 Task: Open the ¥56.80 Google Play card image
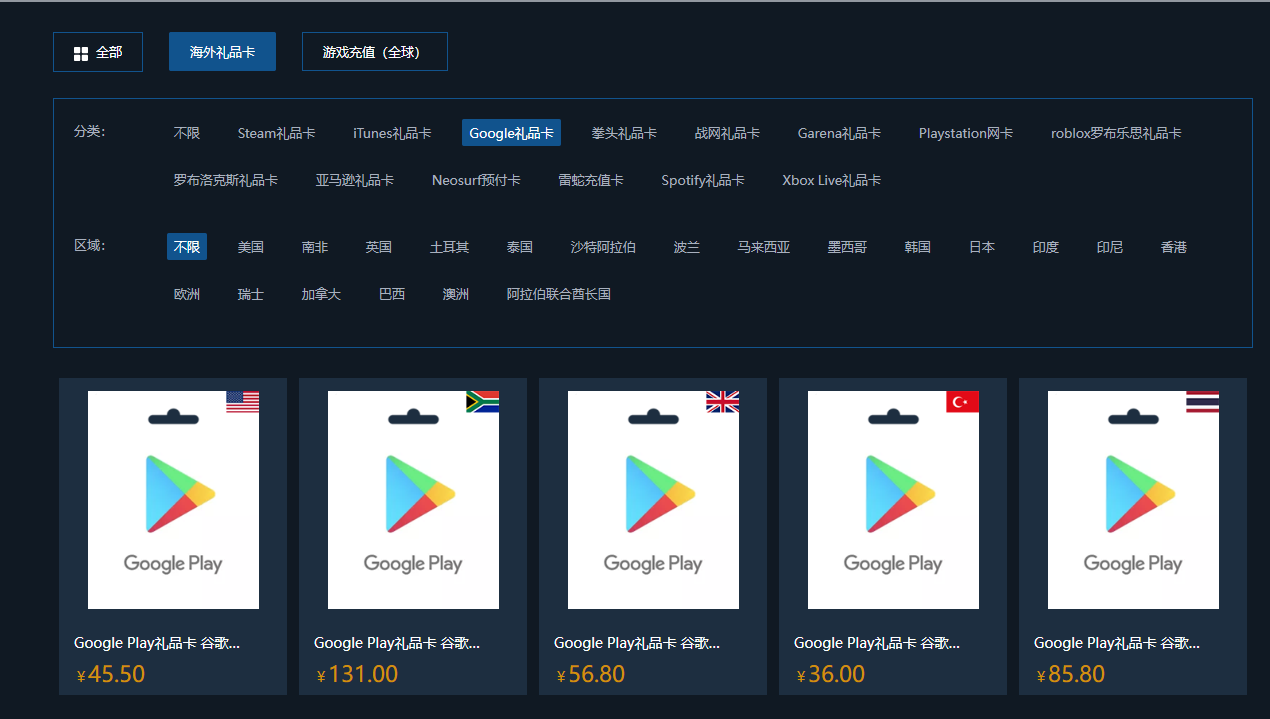653,500
